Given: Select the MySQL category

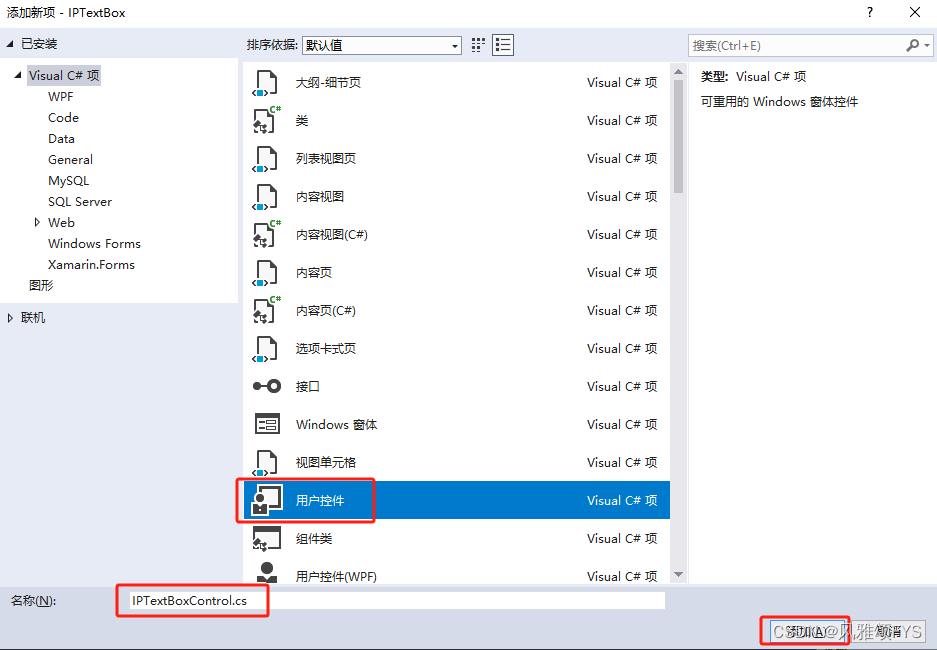Looking at the screenshot, I should [x=69, y=180].
